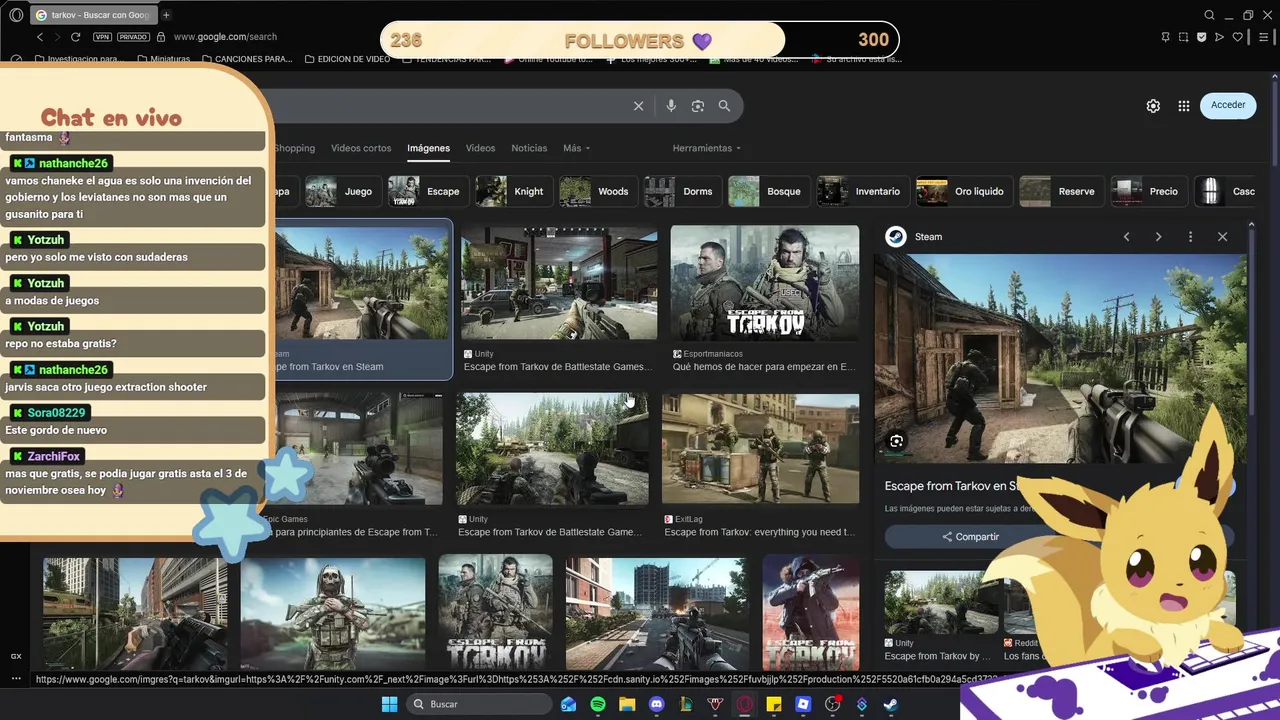Open Google quick settings gear
The image size is (1280, 720).
pos(1153,106)
